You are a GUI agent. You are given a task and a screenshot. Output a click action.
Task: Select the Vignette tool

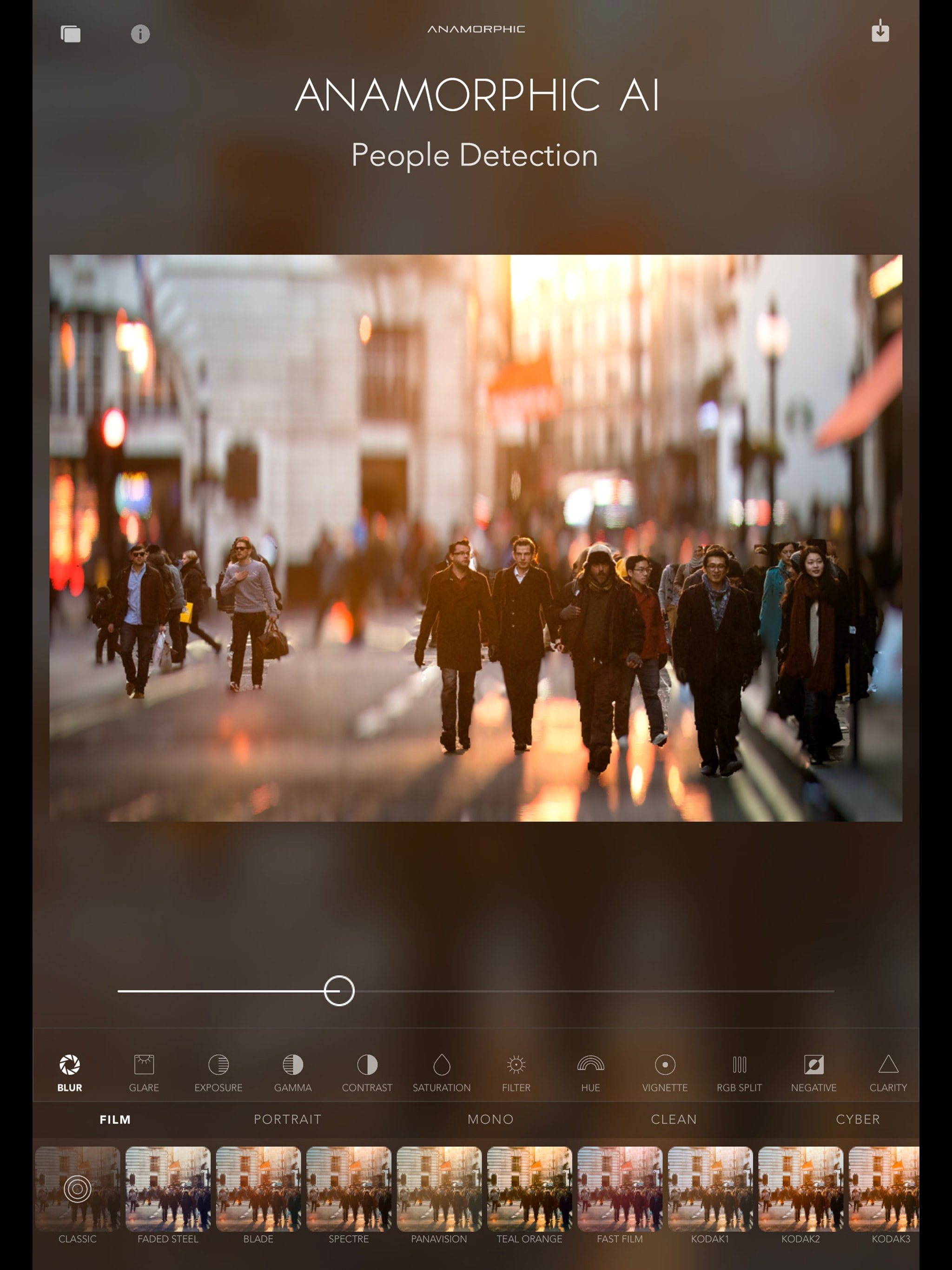(x=665, y=1072)
